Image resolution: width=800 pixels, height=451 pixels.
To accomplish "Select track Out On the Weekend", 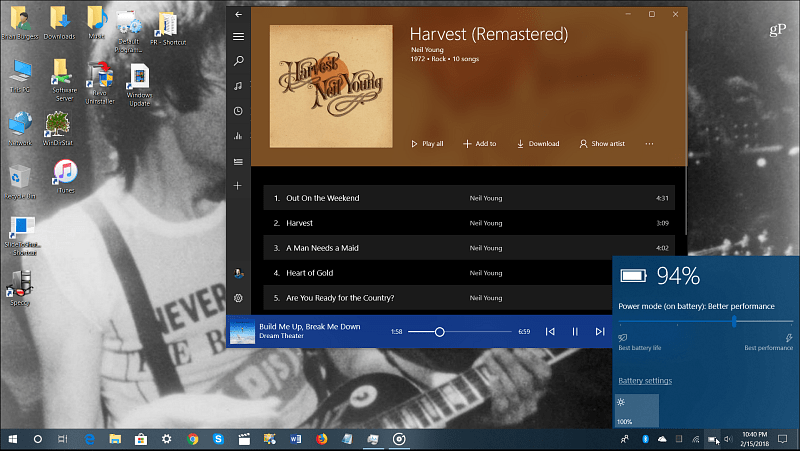I will [469, 198].
